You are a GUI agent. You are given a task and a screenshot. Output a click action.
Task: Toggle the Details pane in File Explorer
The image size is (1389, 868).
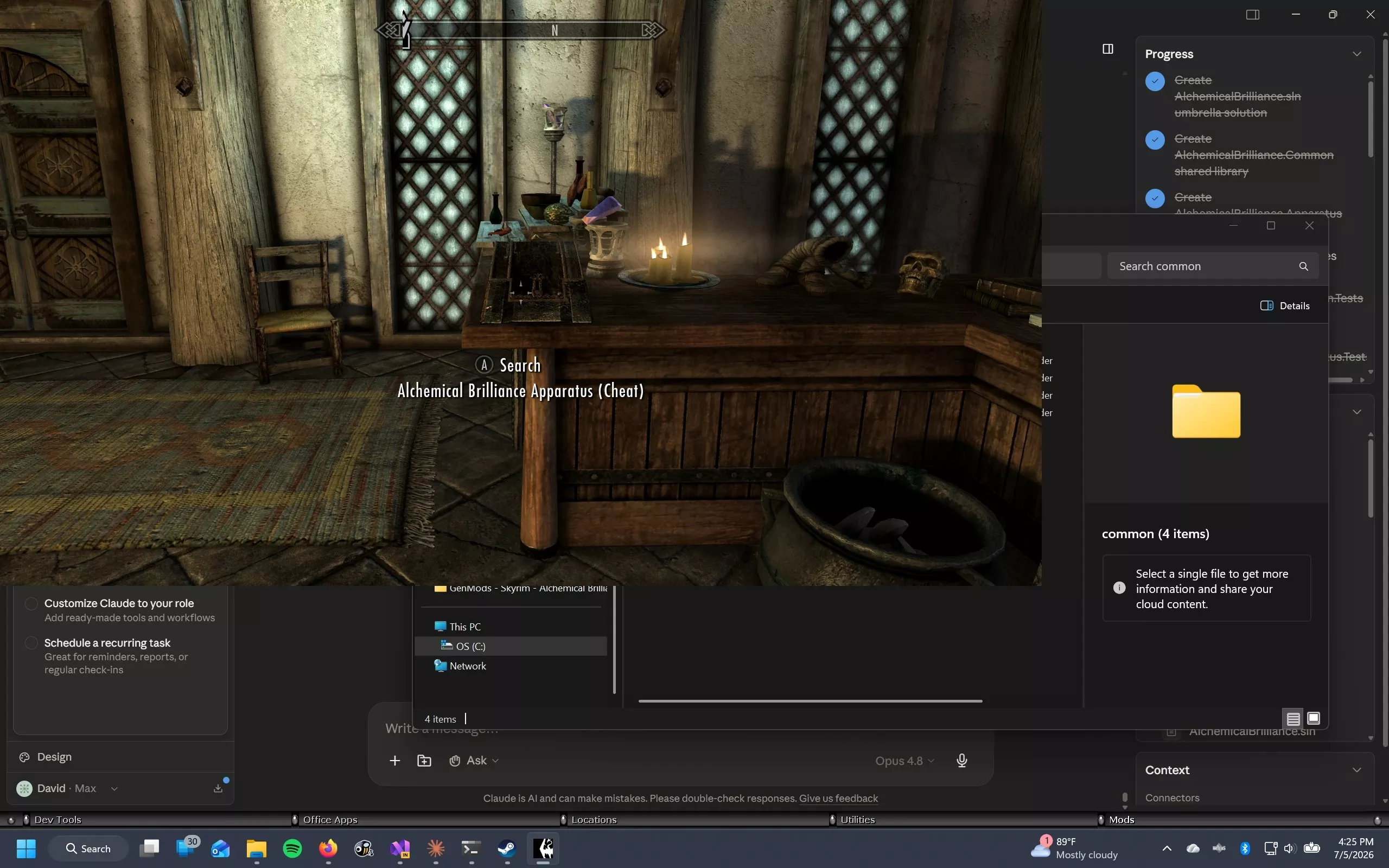click(1285, 305)
